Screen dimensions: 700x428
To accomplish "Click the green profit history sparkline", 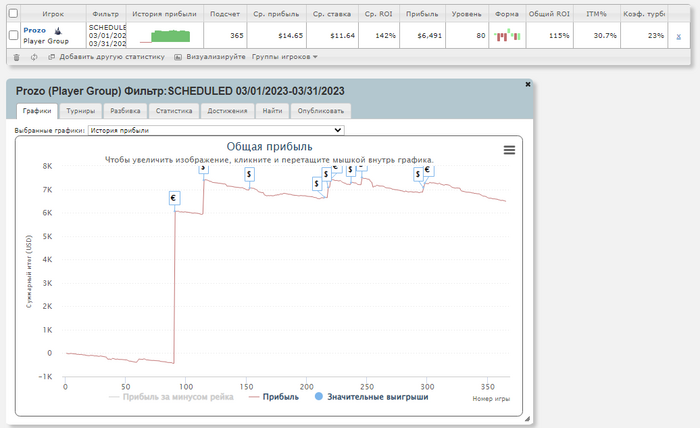I will click(165, 36).
